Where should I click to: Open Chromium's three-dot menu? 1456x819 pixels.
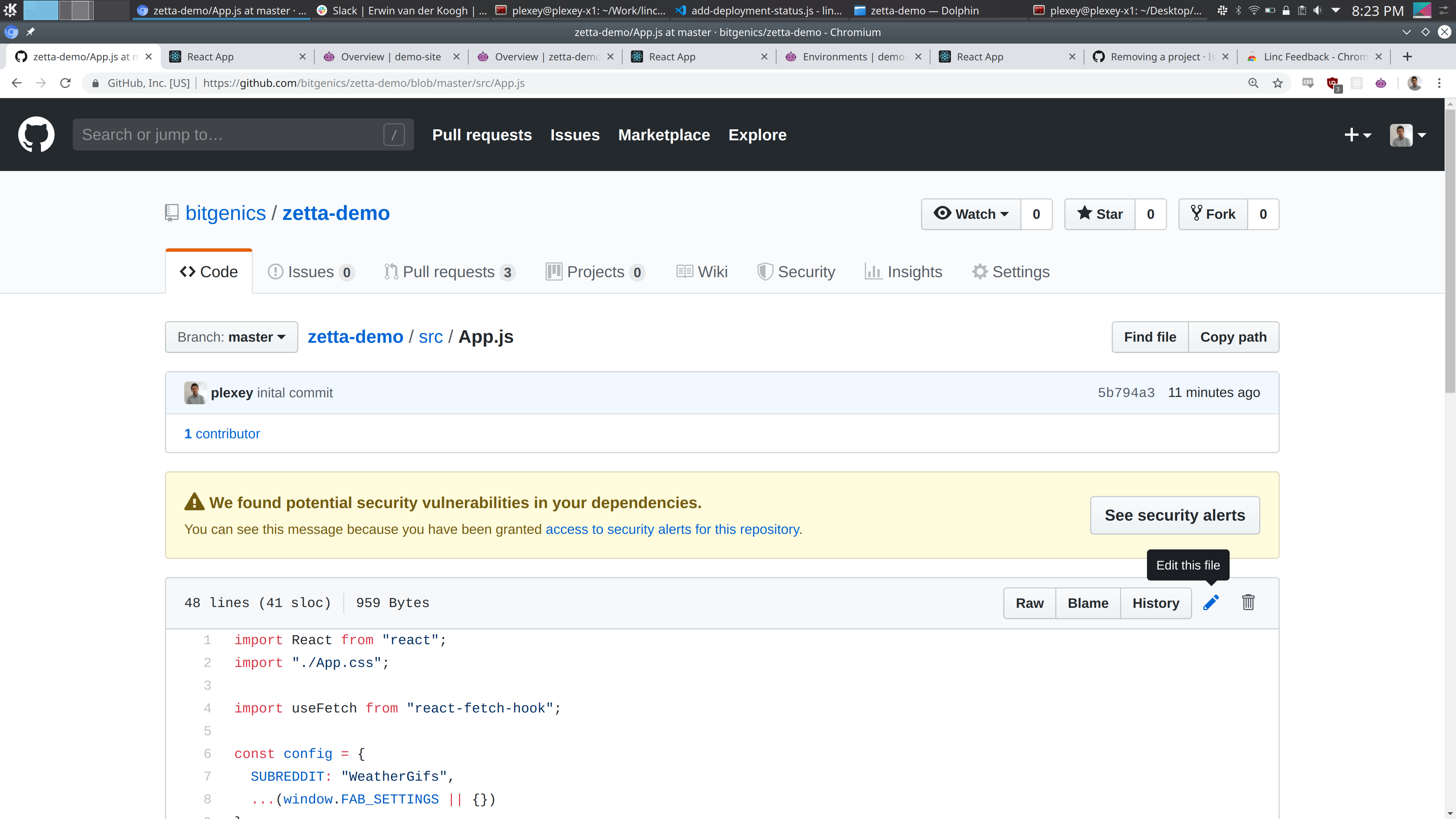click(x=1439, y=83)
